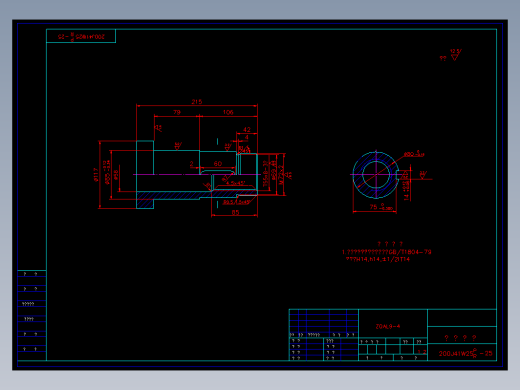The width and height of the screenshot is (520, 390).
Task: Select the "85" dimension below the section
Action: [235, 212]
